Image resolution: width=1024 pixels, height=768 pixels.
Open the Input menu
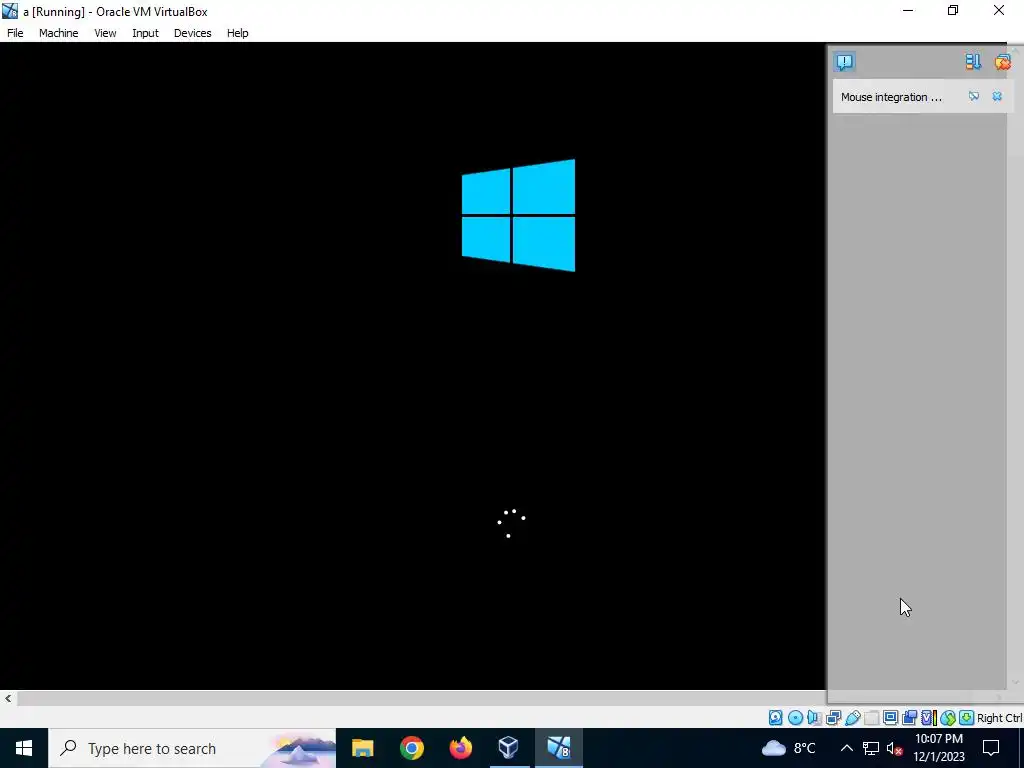click(x=145, y=33)
